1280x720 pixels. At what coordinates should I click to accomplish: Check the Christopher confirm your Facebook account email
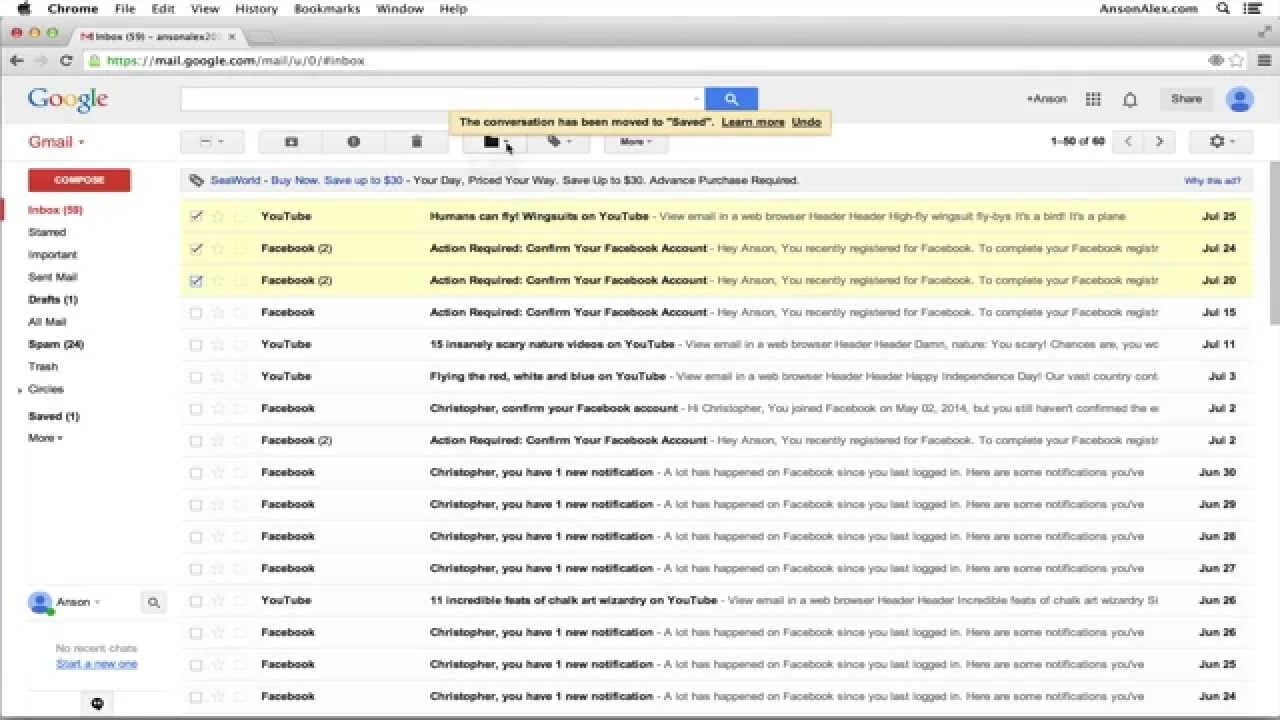point(196,409)
